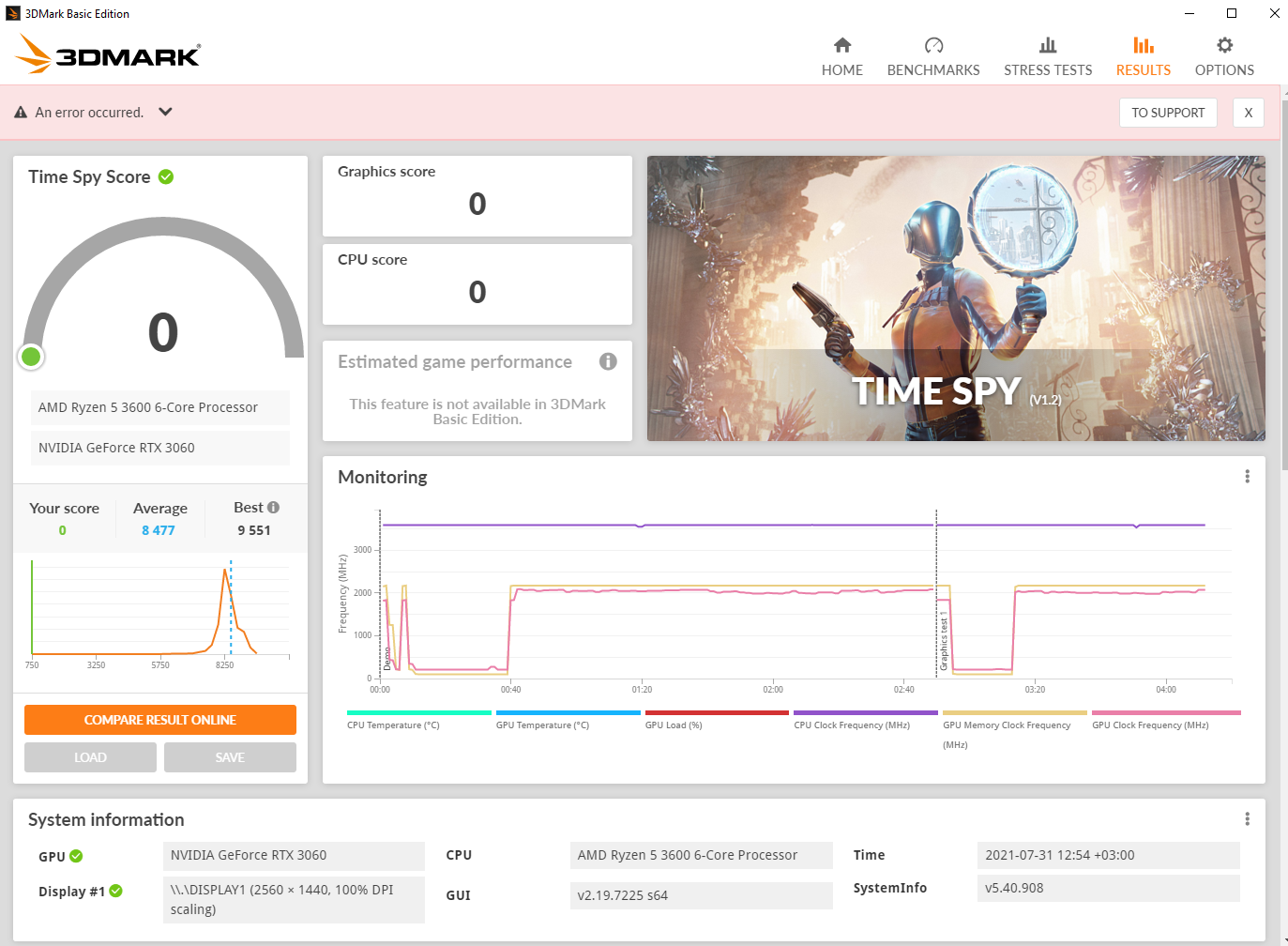Toggle GPU Temperature legend swatch

568,713
